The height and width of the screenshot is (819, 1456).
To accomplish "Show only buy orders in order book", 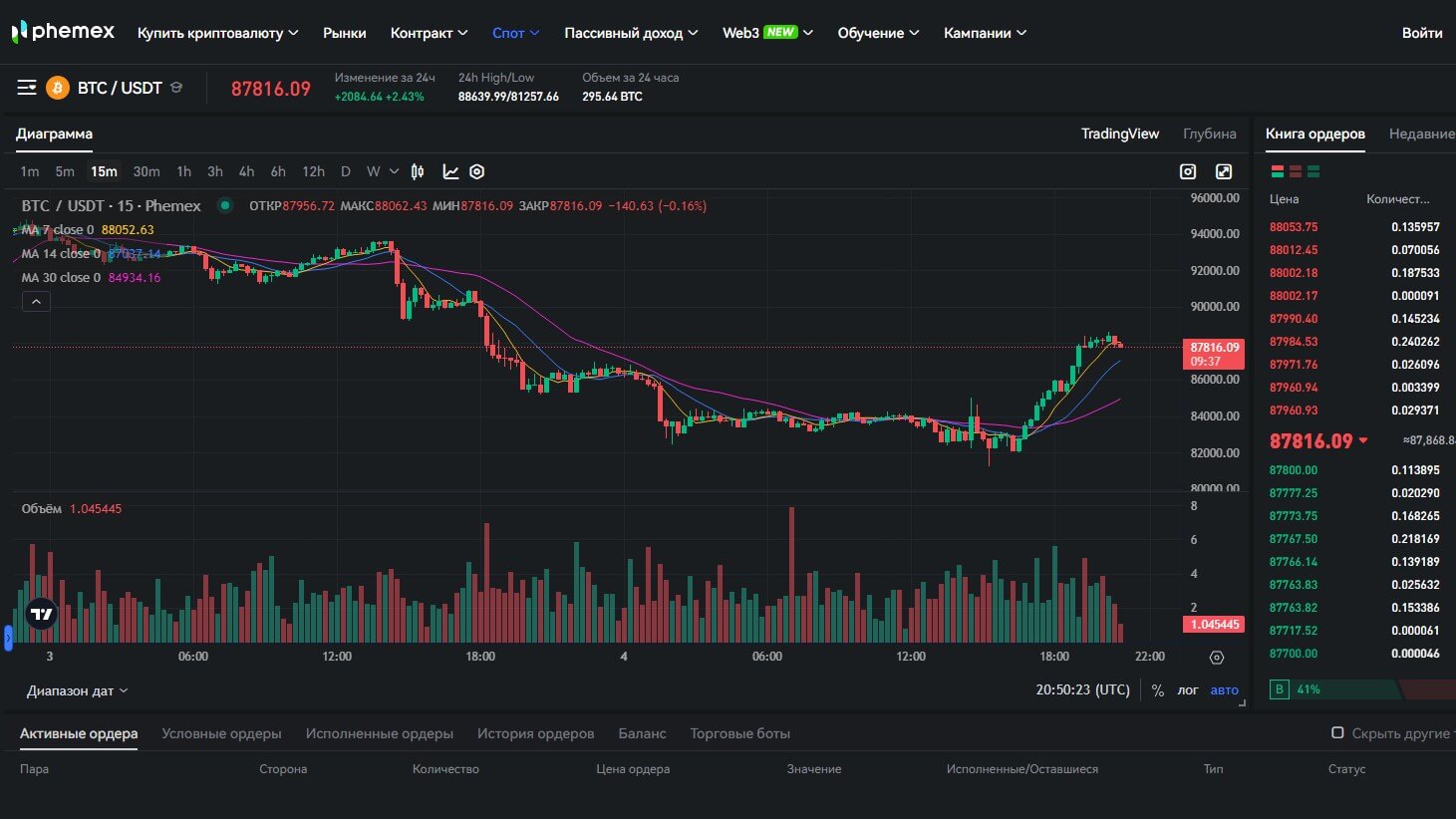I will 1313,172.
